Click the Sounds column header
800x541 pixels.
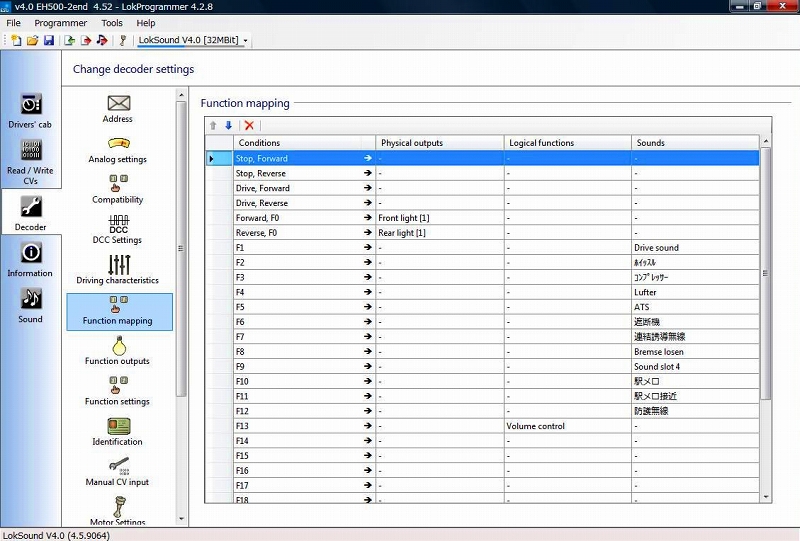(695, 143)
